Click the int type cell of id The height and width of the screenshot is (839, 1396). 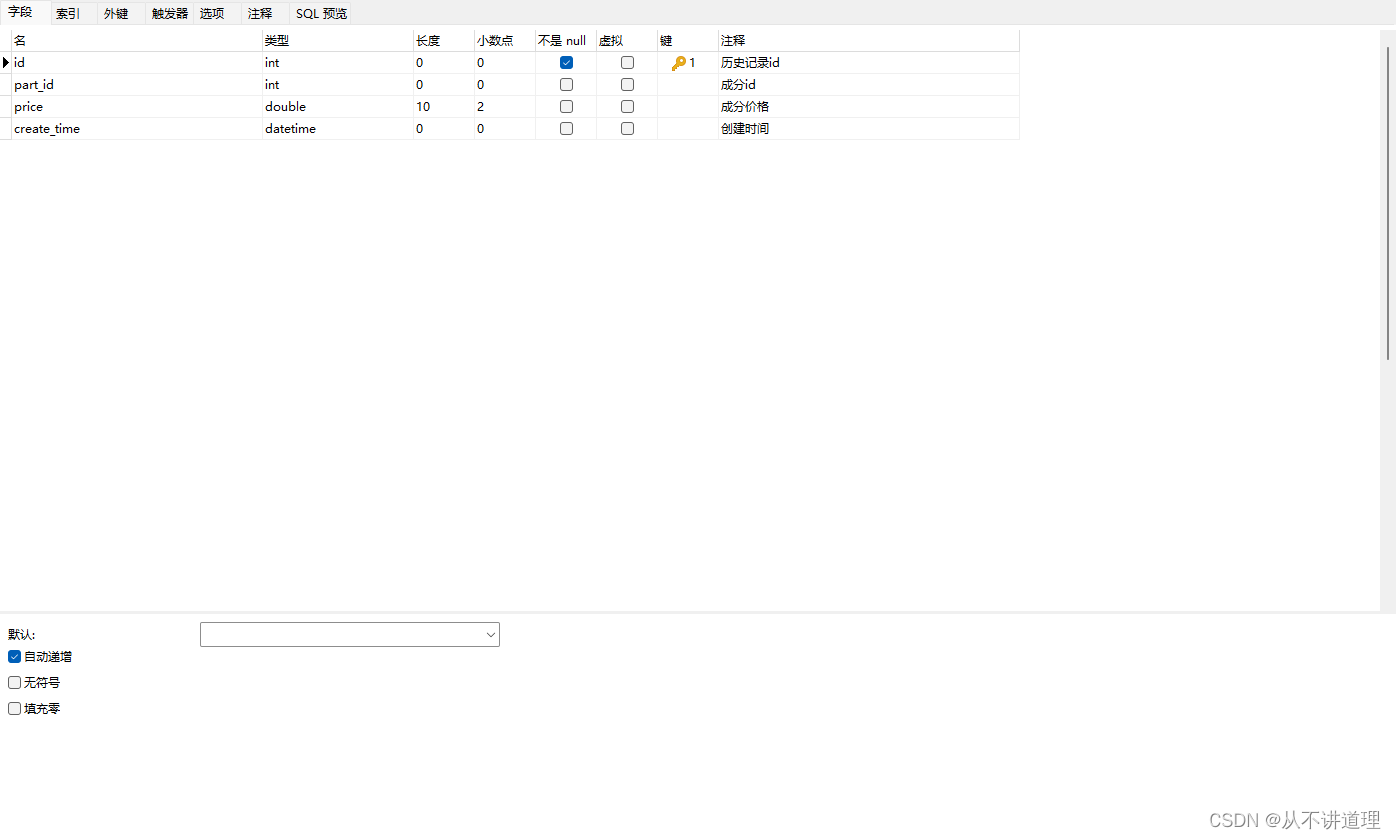[x=338, y=62]
